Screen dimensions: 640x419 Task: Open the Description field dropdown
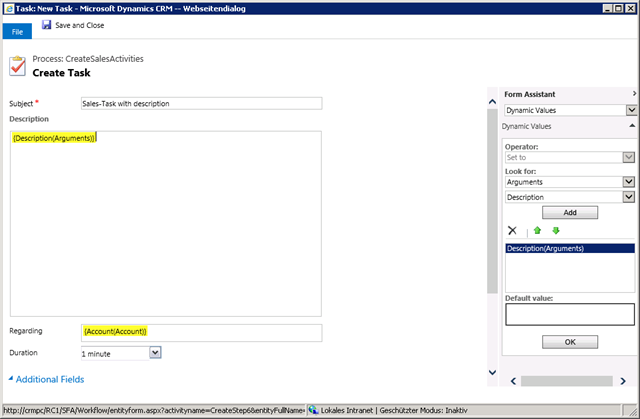pos(629,197)
